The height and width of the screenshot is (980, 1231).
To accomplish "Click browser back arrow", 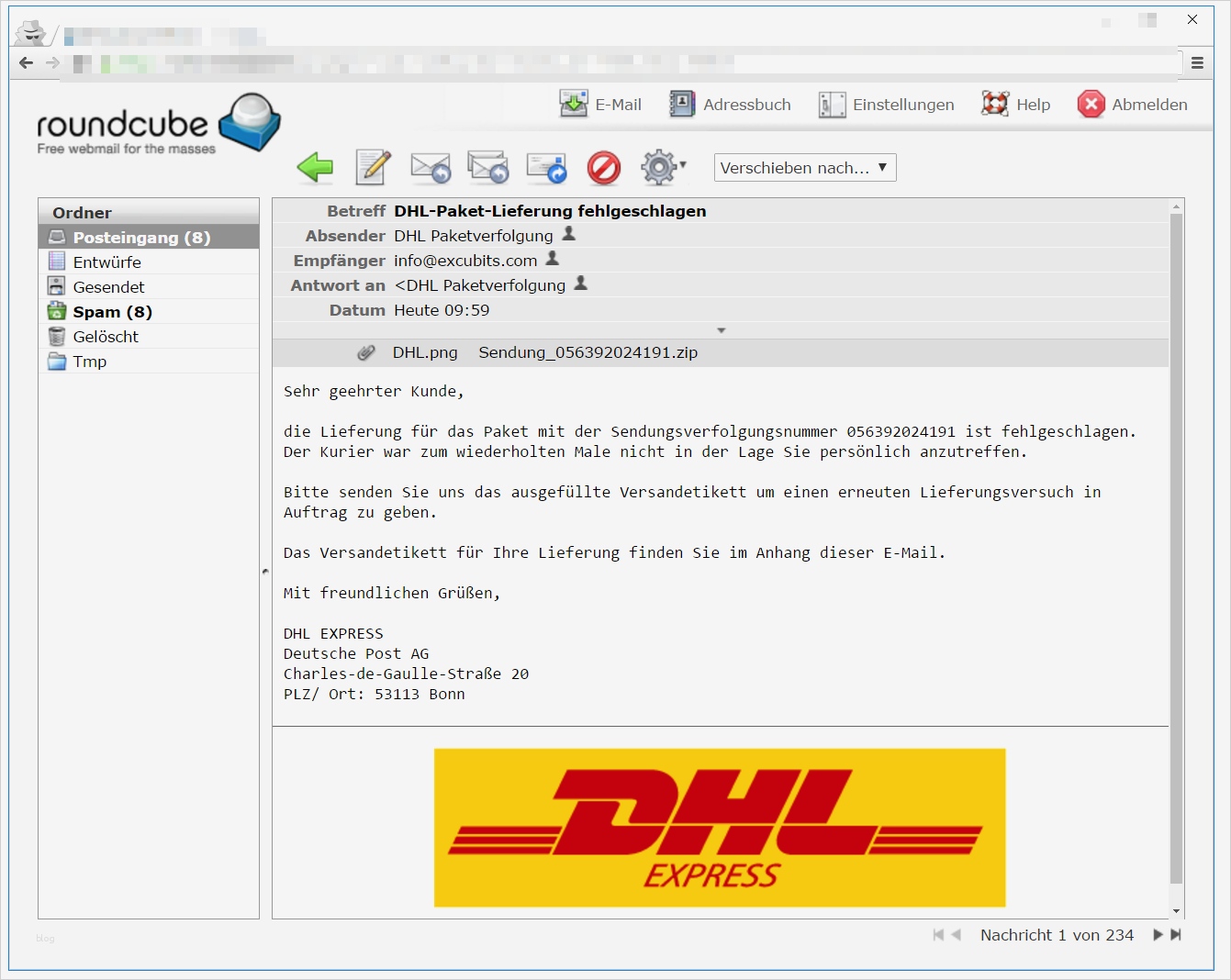I will (27, 62).
